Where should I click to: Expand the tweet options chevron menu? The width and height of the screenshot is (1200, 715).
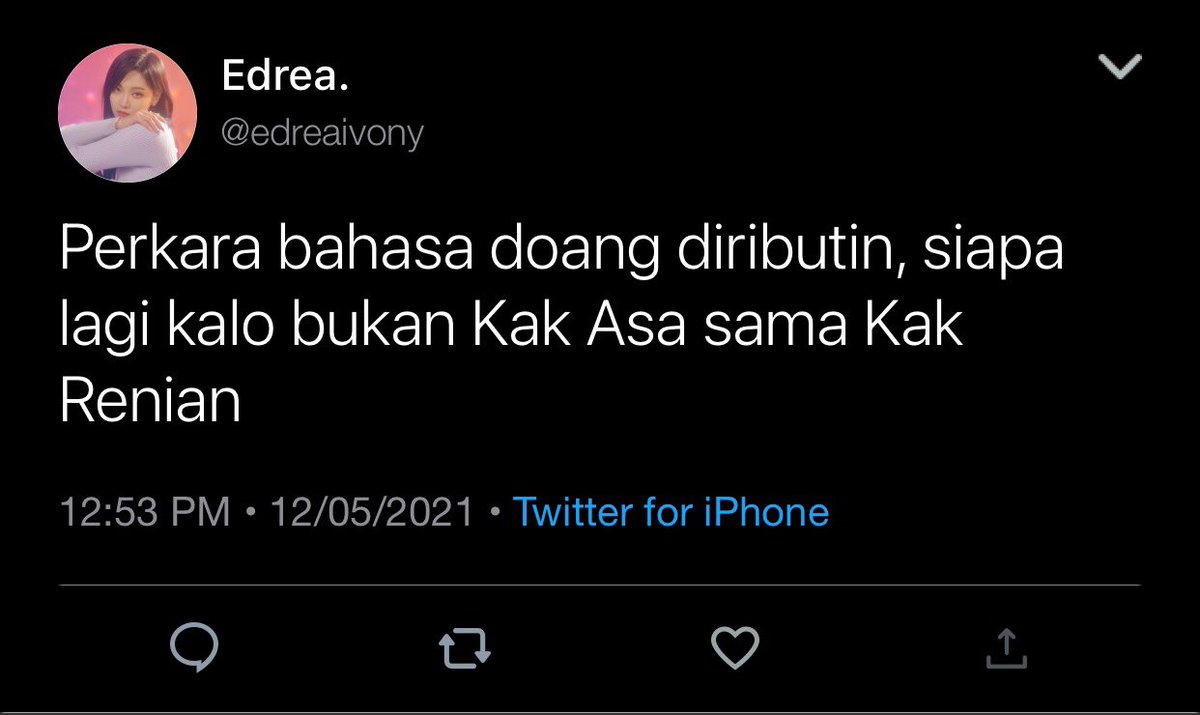tap(1120, 68)
